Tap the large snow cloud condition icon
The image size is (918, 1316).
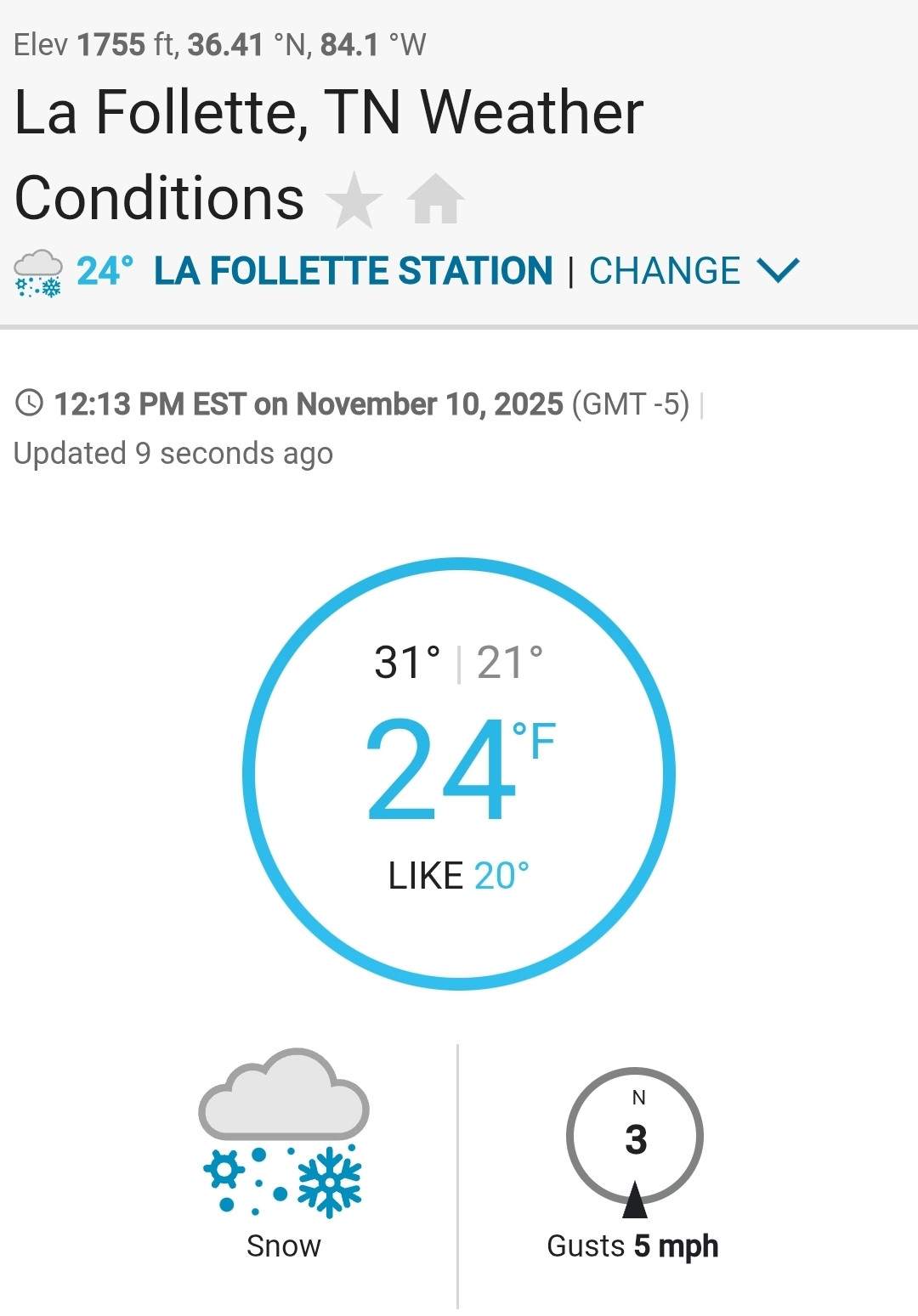(x=283, y=1132)
